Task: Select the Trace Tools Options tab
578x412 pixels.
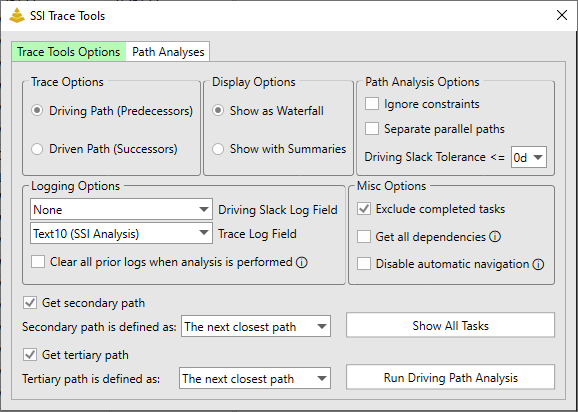Action: 69,52
